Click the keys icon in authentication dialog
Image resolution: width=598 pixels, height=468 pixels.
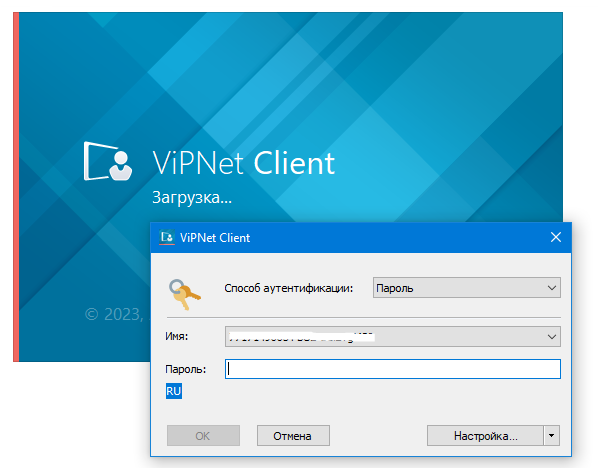pos(185,294)
